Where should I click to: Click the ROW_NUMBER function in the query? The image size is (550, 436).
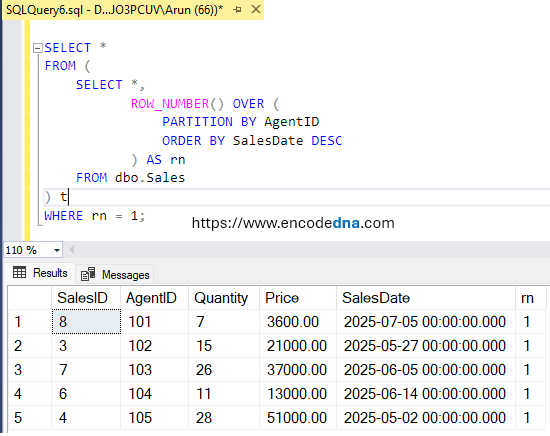click(170, 104)
